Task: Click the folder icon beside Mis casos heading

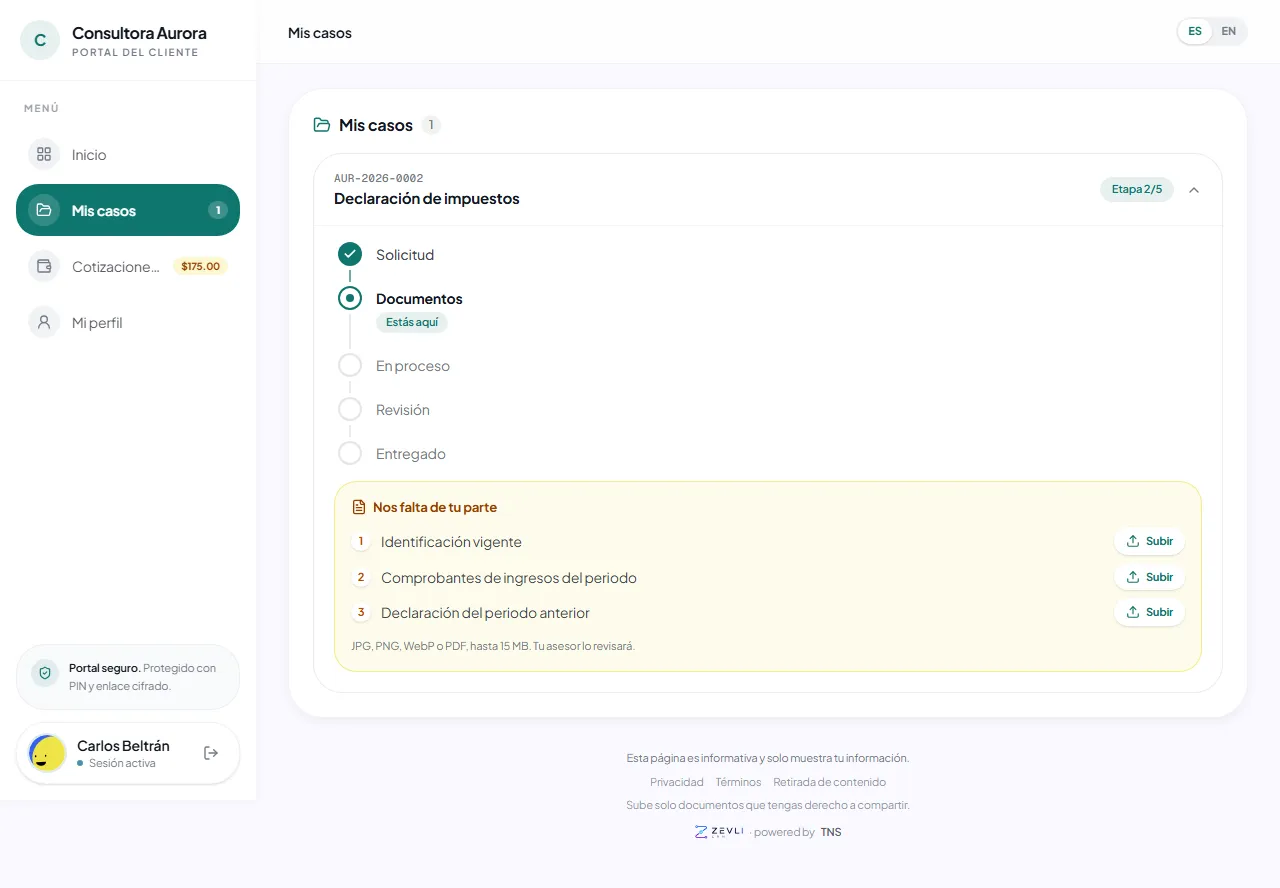Action: pos(322,125)
